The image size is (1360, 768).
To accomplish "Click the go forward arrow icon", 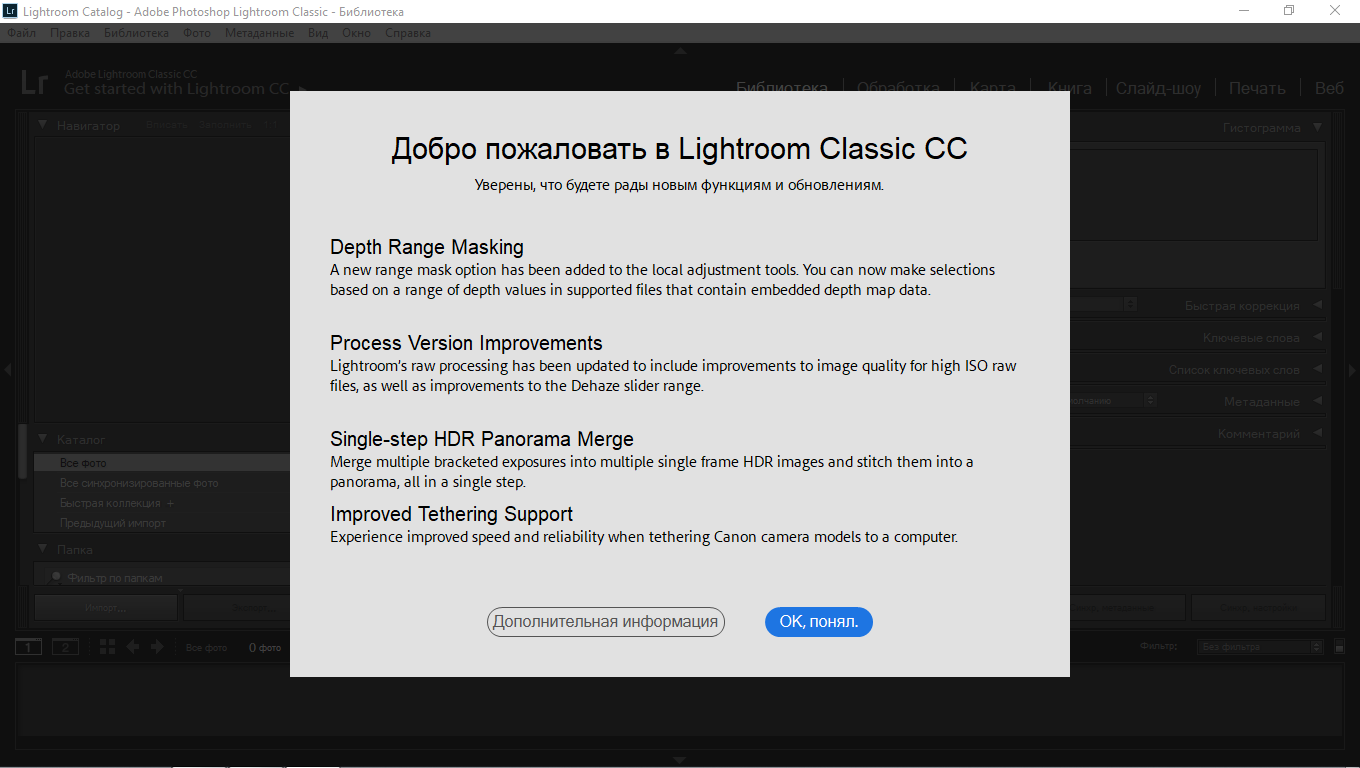I will click(157, 647).
